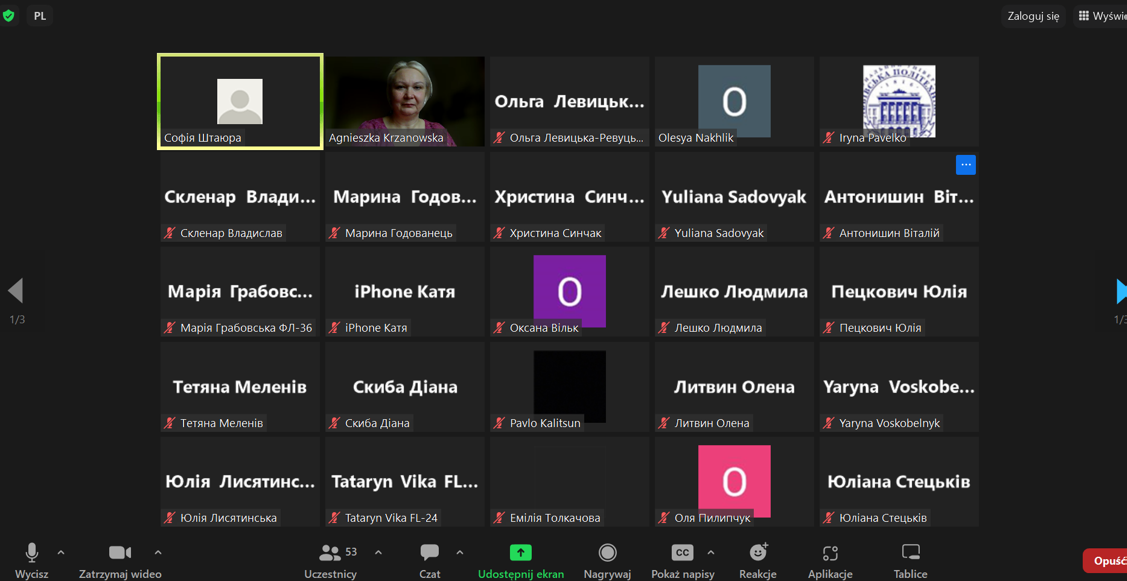This screenshot has height=581, width=1127.
Task: Click muted mic icon for Скиба Діана
Action: pos(335,423)
